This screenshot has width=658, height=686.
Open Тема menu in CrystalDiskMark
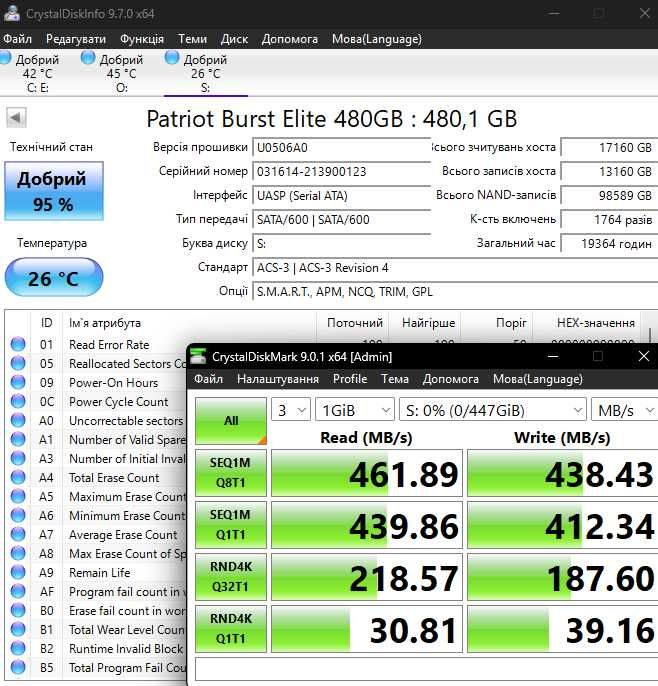(x=395, y=378)
